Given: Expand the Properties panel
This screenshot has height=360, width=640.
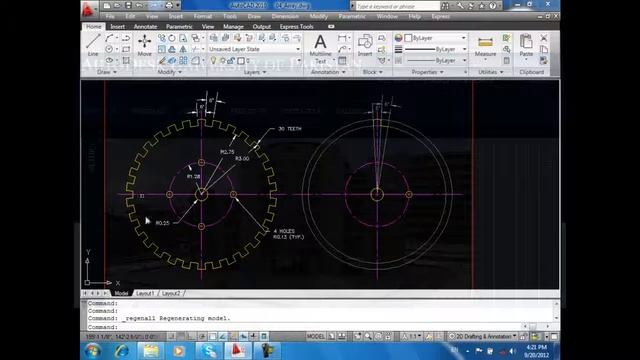Looking at the screenshot, I should tap(427, 72).
